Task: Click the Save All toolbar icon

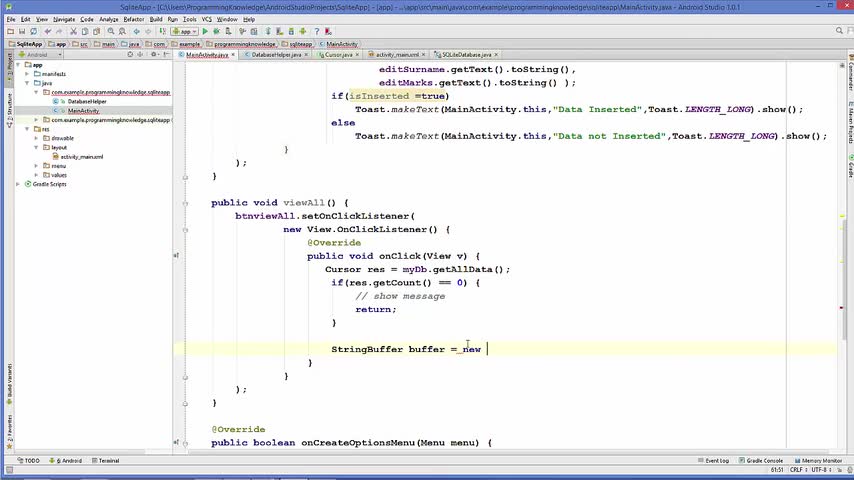Action: click(x=21, y=32)
